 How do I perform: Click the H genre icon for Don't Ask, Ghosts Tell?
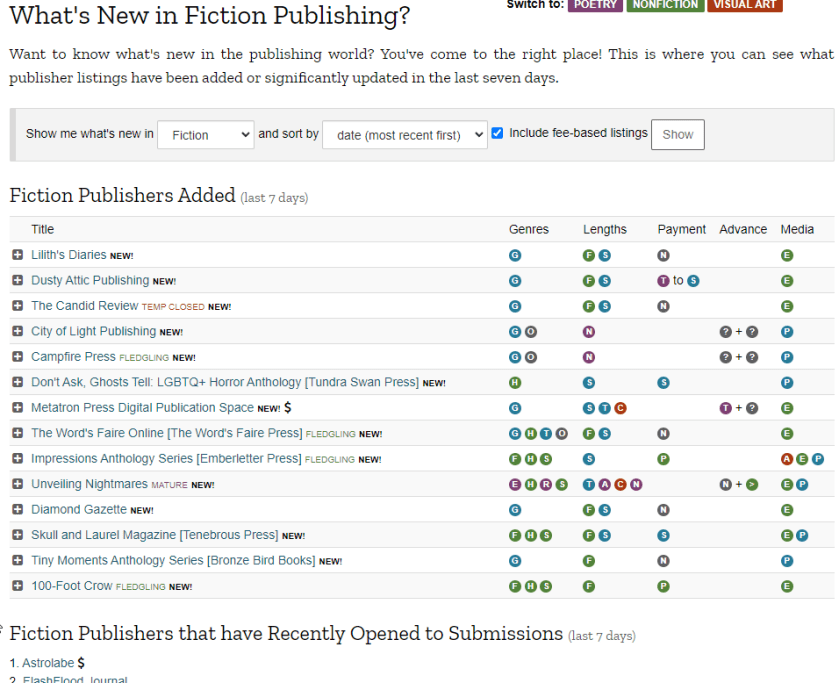515,383
